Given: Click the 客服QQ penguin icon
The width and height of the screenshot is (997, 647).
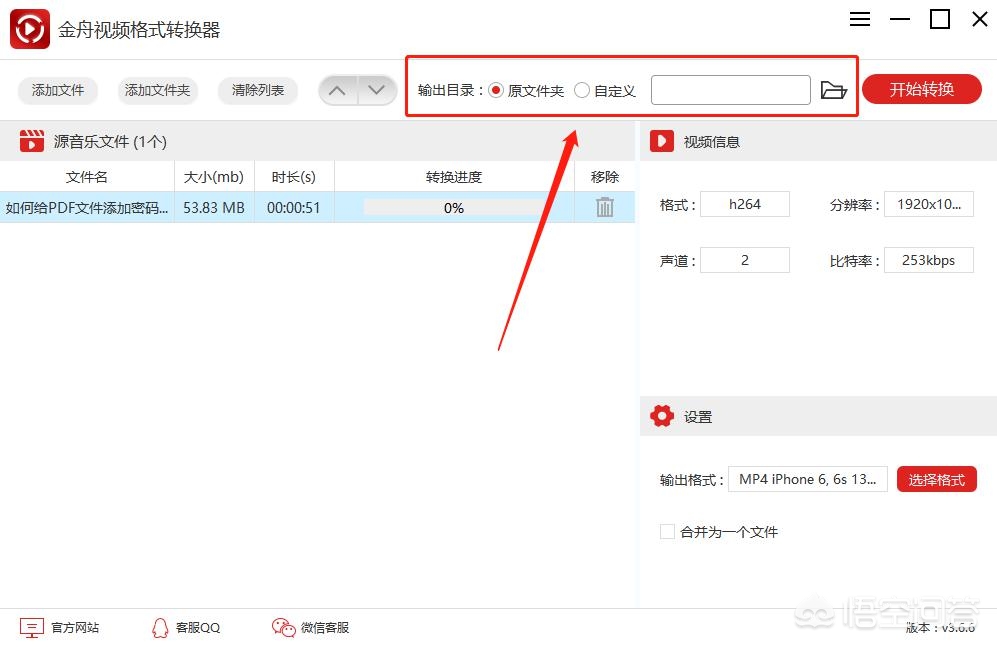Looking at the screenshot, I should (160, 628).
